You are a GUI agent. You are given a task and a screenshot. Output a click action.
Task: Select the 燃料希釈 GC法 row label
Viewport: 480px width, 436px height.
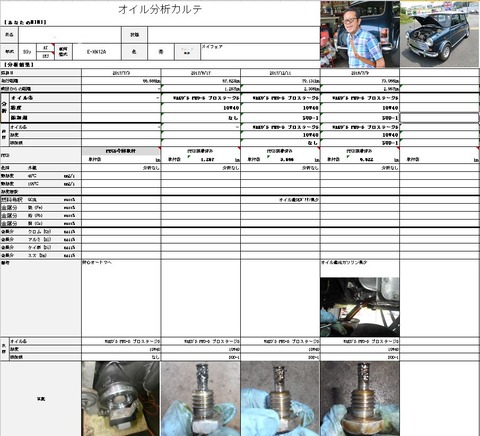(40, 200)
